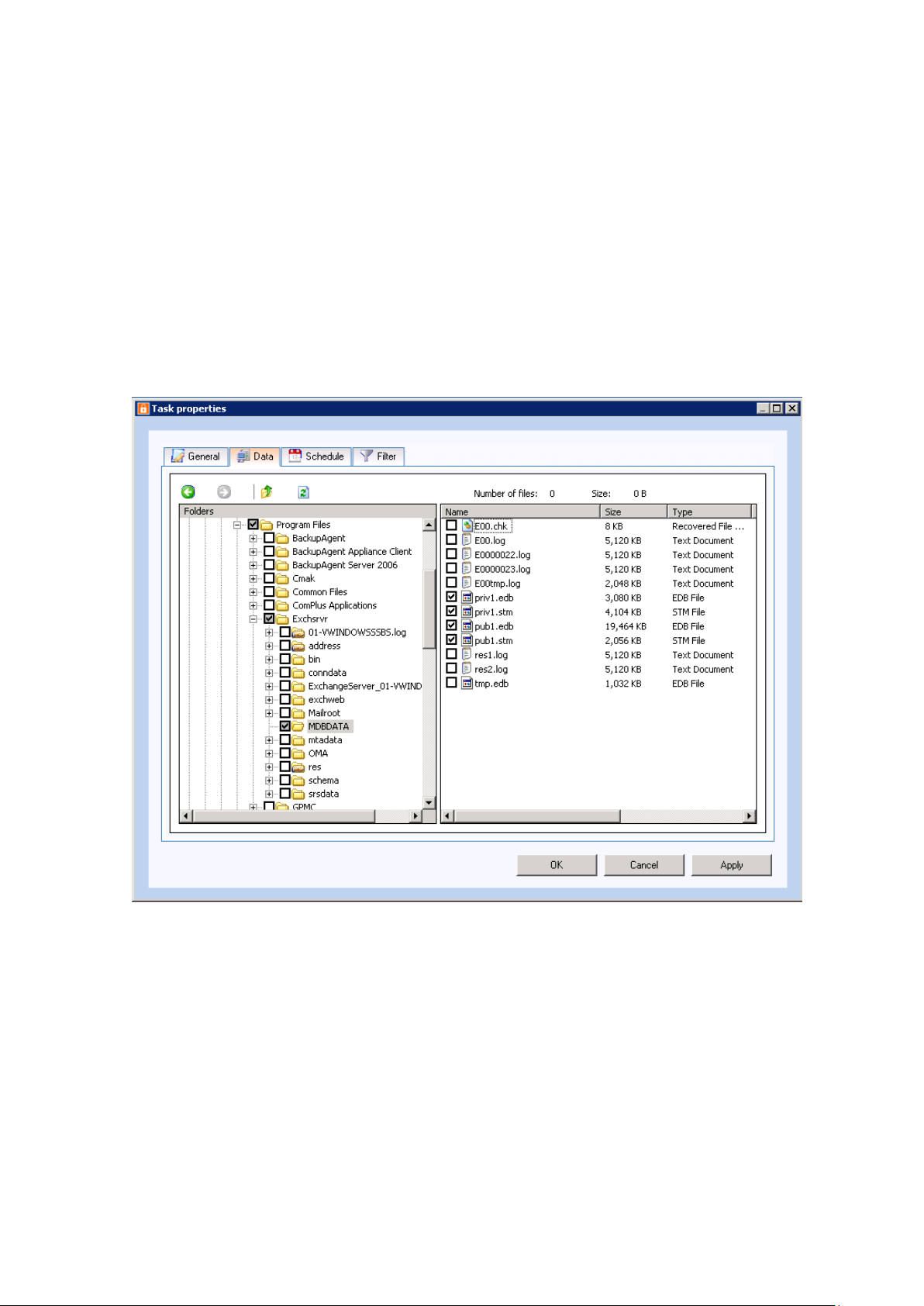The height and width of the screenshot is (1306, 924).
Task: Expand the exchweb folder node
Action: (269, 699)
